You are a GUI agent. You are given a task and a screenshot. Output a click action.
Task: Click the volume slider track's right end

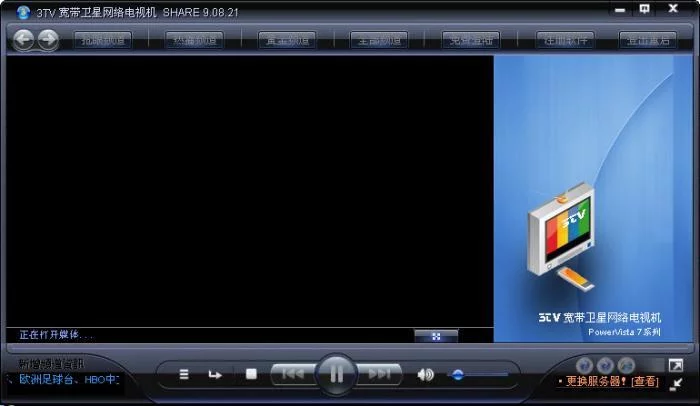(505, 375)
